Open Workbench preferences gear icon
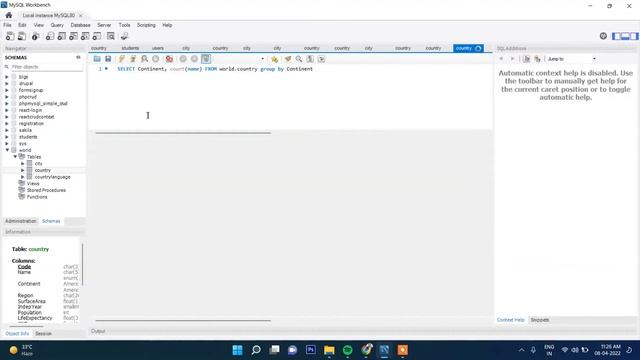This screenshot has width=640, height=360. coord(603,36)
